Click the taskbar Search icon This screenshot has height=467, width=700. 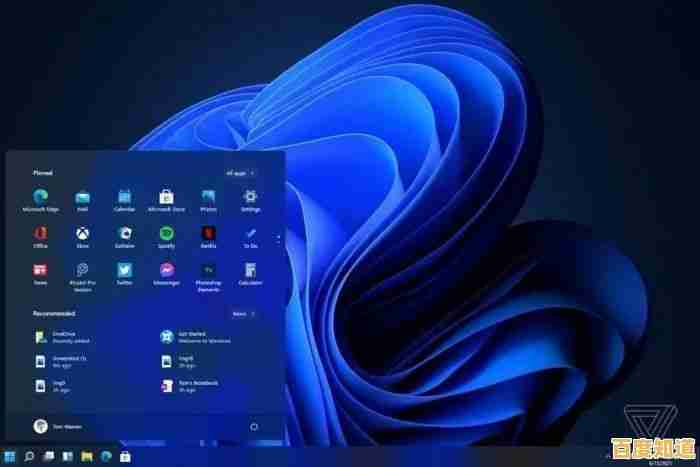tap(31, 457)
